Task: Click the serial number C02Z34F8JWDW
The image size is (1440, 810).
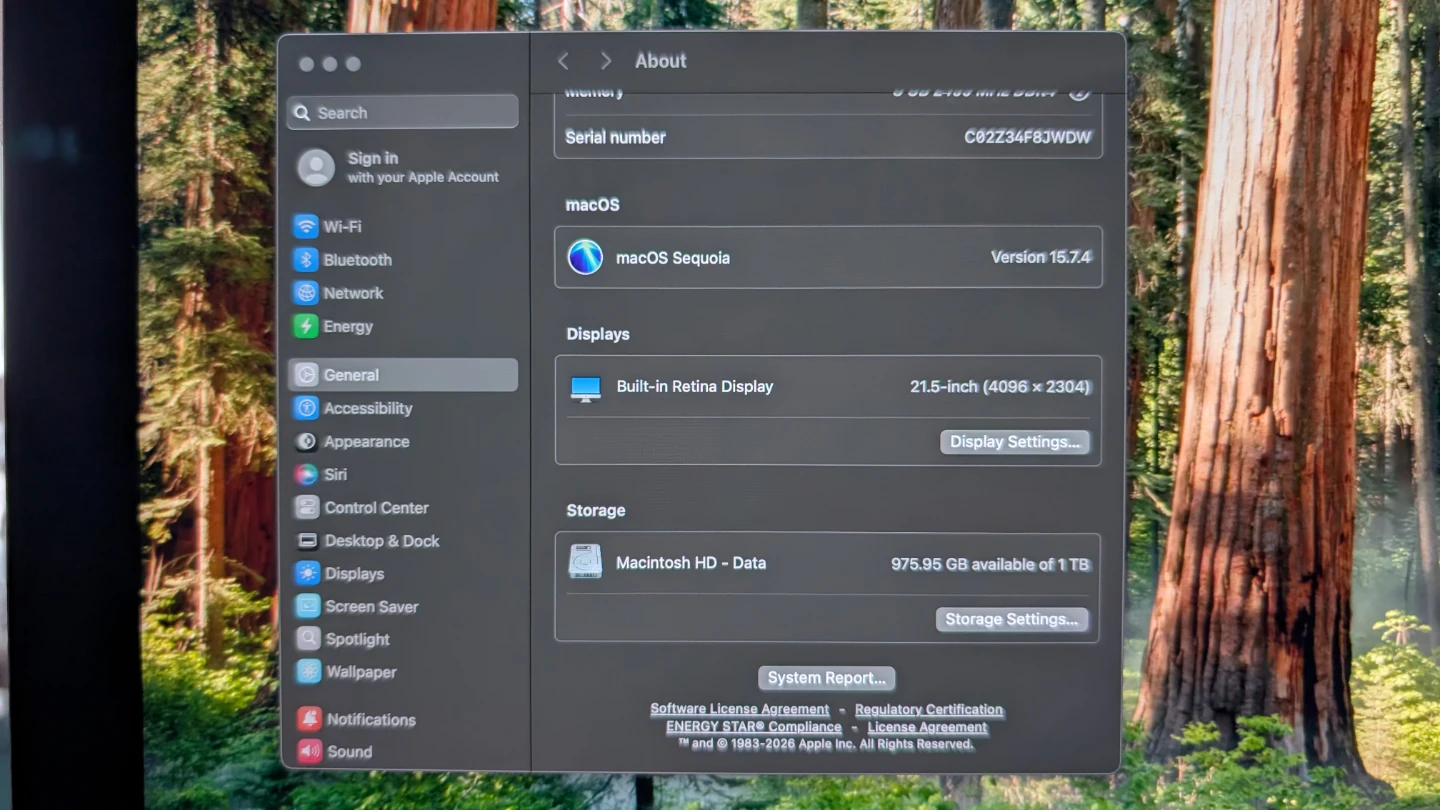Action: click(x=1028, y=138)
